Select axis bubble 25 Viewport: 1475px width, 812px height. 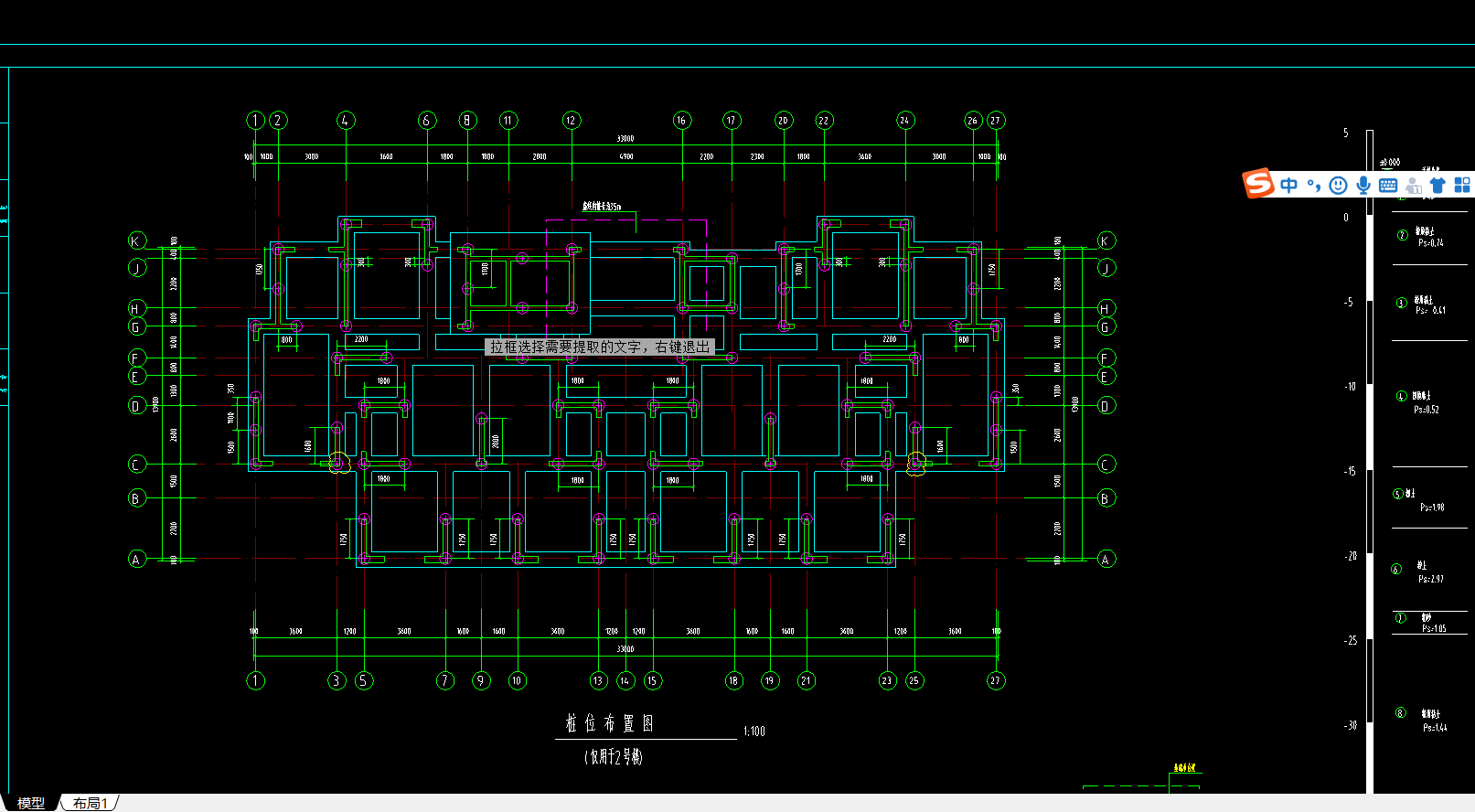(914, 680)
